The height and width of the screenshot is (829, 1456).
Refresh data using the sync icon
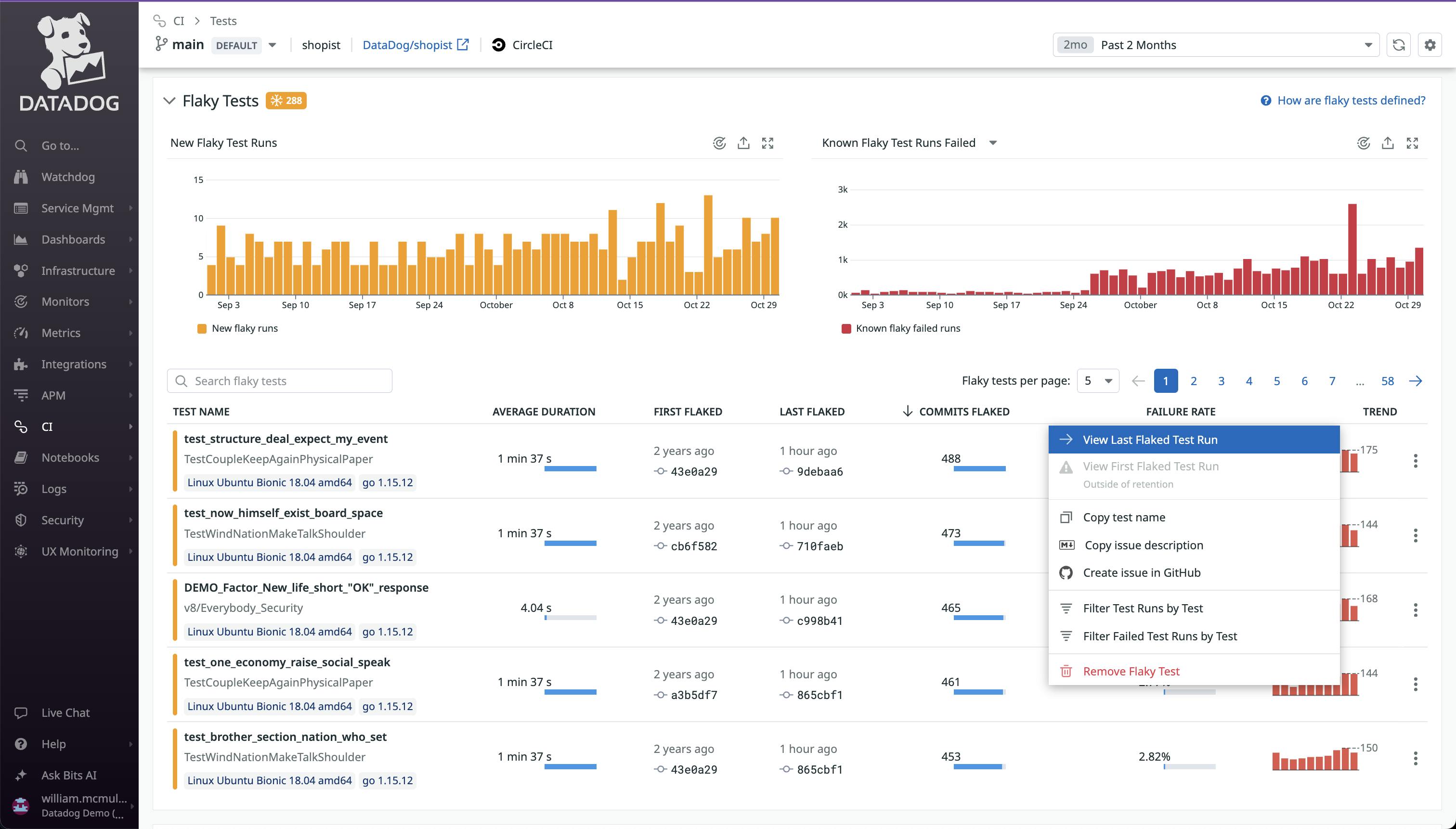pos(1399,44)
